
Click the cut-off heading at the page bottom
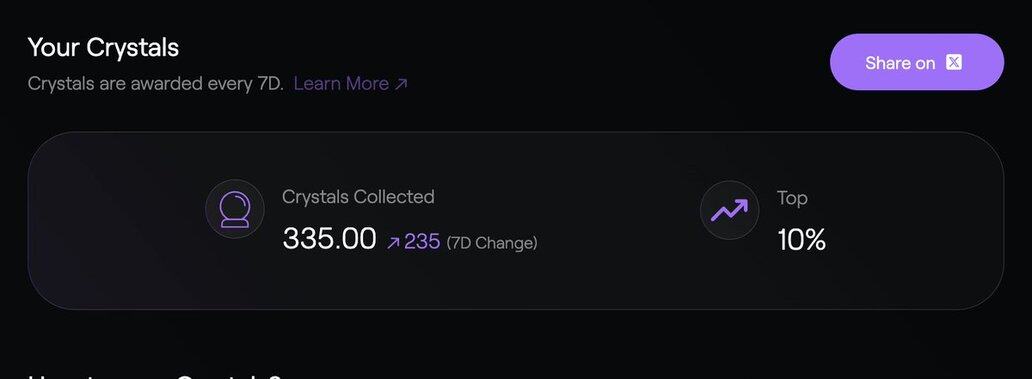[155, 376]
